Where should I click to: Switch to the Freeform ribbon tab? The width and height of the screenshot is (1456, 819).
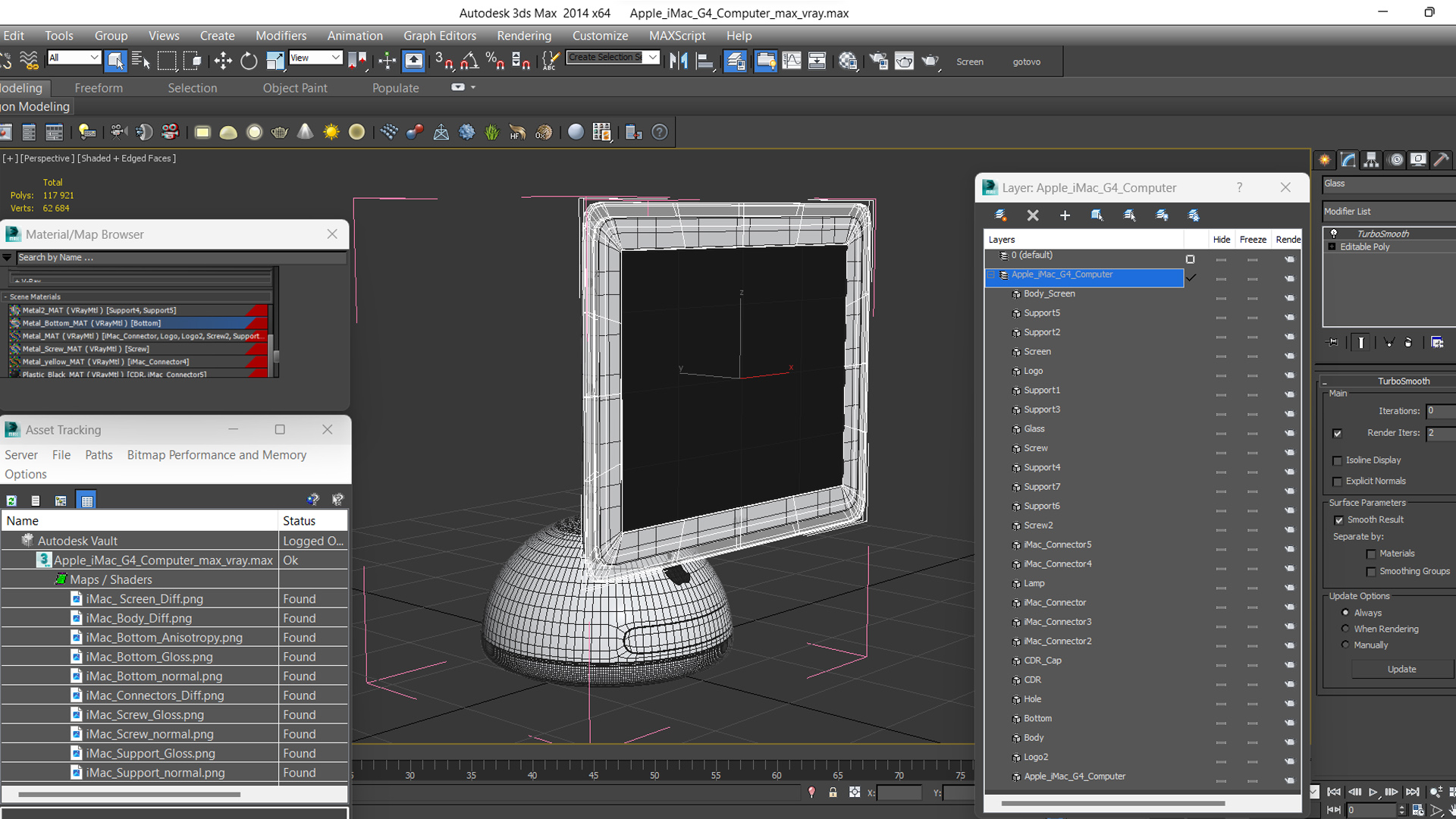point(99,88)
